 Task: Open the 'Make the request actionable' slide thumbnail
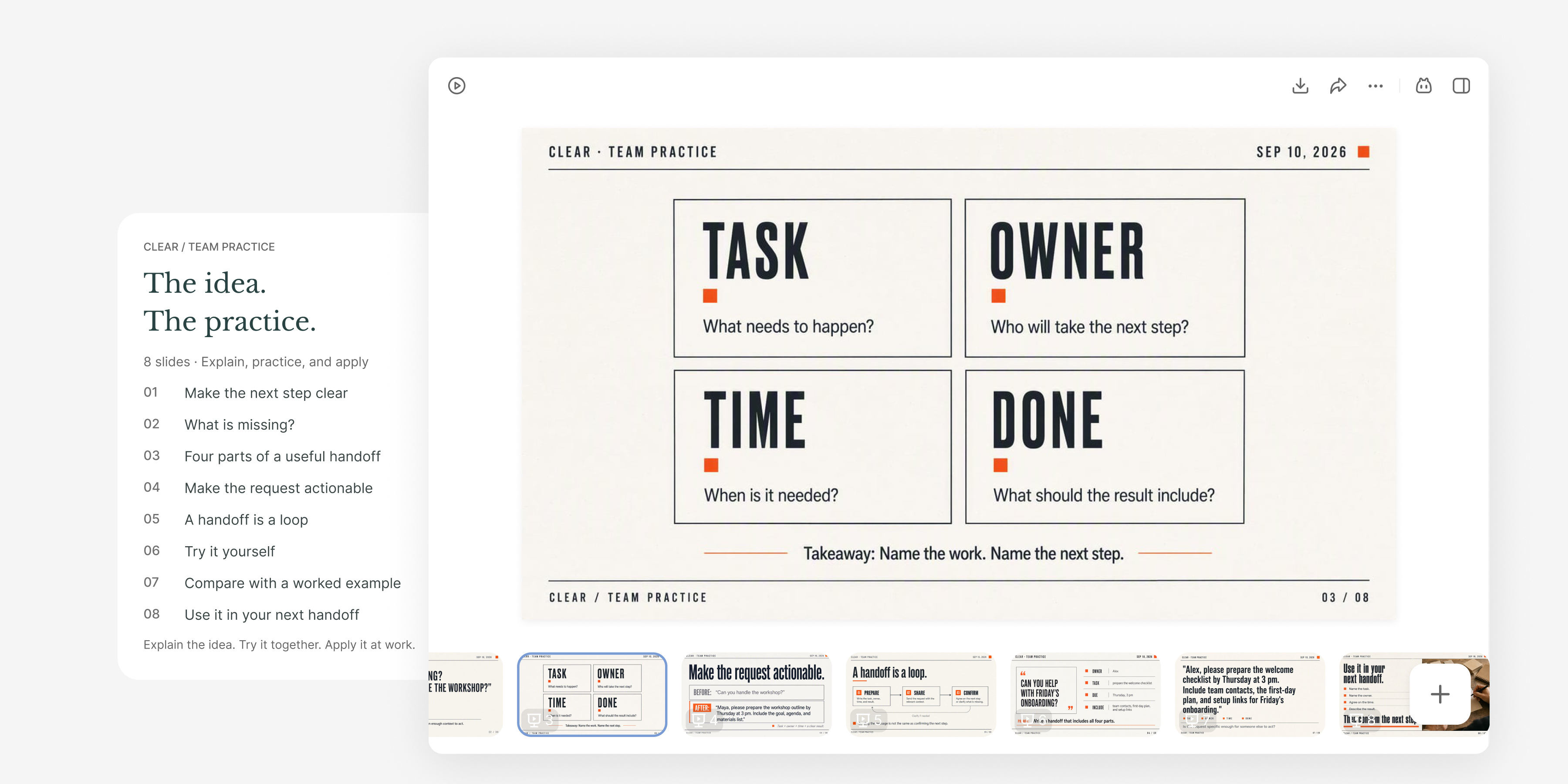[x=757, y=695]
